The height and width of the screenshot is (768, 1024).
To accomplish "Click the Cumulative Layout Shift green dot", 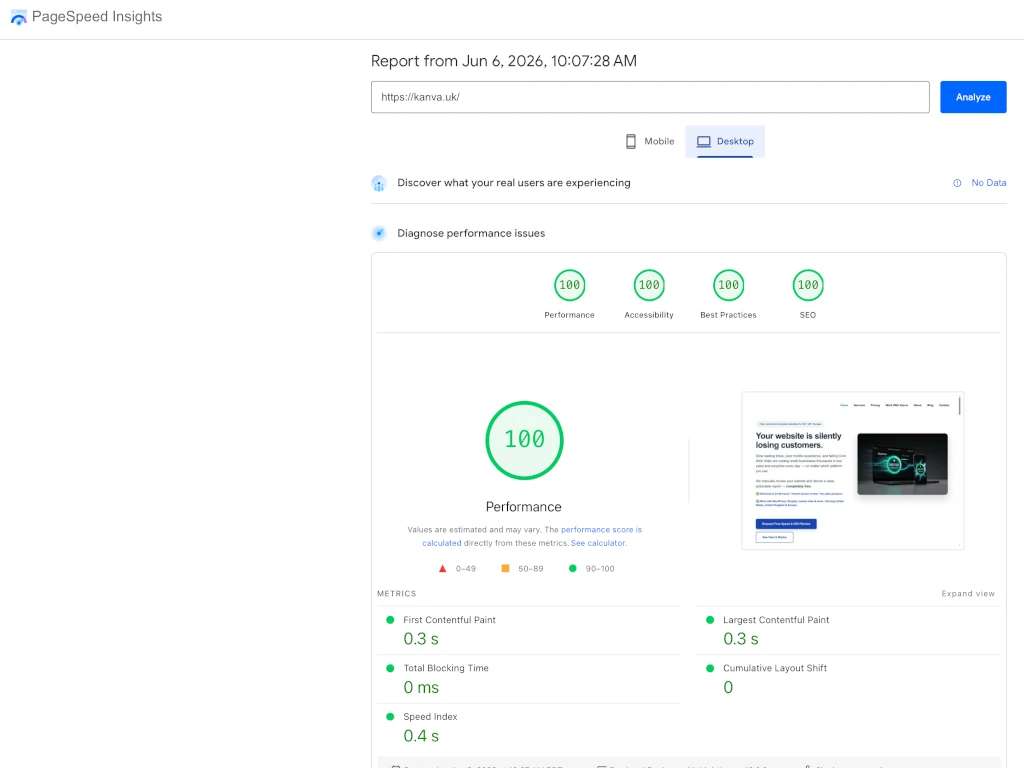I will (x=710, y=668).
